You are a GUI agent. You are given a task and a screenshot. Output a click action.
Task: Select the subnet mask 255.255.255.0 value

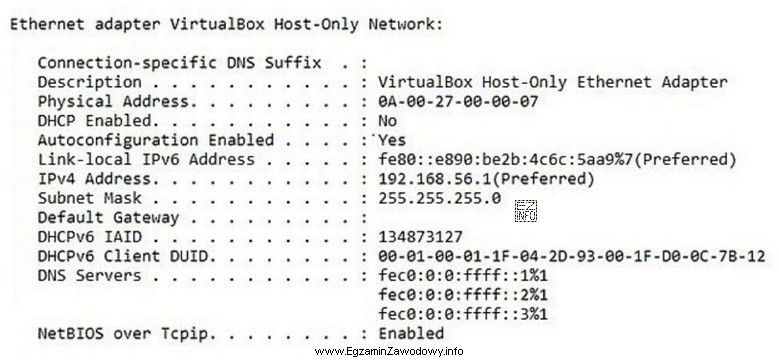pyautogui.click(x=439, y=198)
